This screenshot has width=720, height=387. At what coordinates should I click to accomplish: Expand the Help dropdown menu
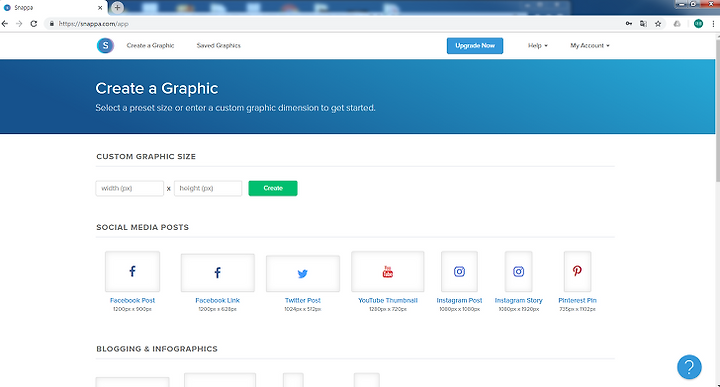537,45
